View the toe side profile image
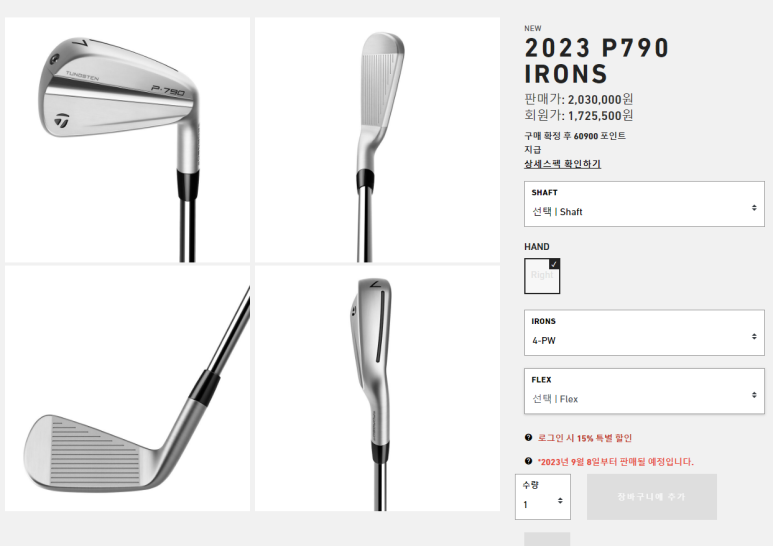Image resolution: width=773 pixels, height=546 pixels. [x=377, y=388]
